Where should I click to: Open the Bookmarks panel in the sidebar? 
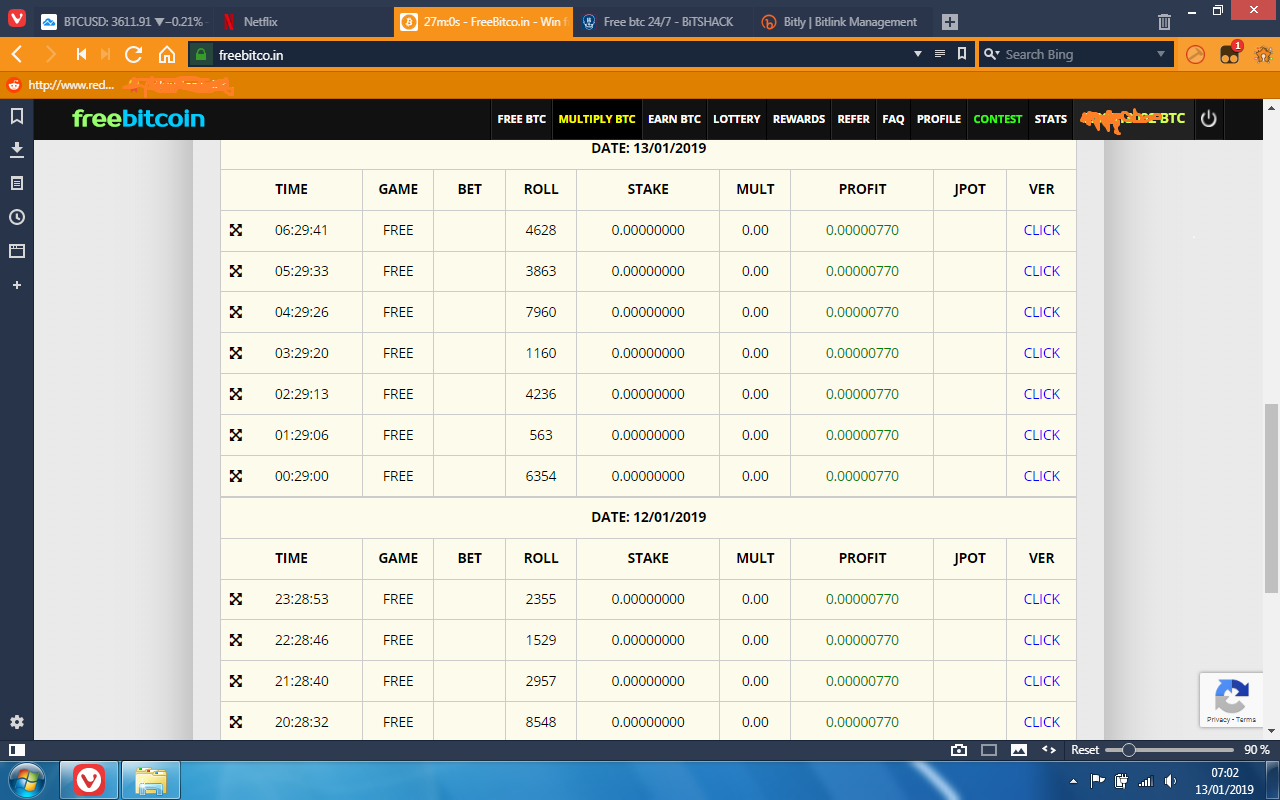[17, 116]
